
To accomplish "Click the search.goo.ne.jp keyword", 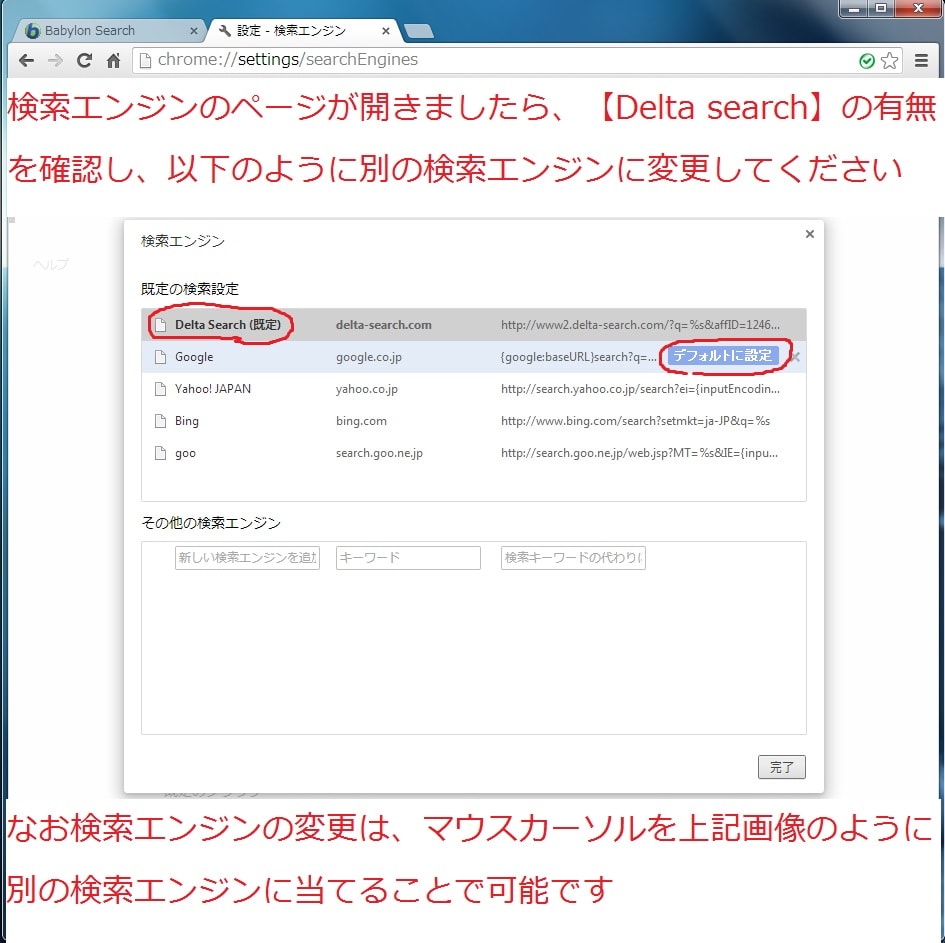I will point(379,453).
